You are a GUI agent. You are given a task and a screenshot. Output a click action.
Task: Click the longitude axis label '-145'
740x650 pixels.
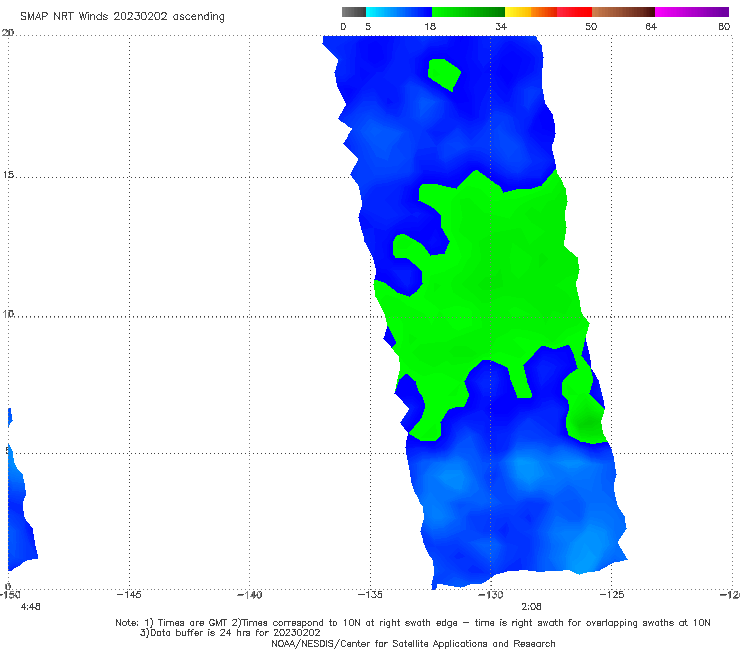pyautogui.click(x=129, y=595)
